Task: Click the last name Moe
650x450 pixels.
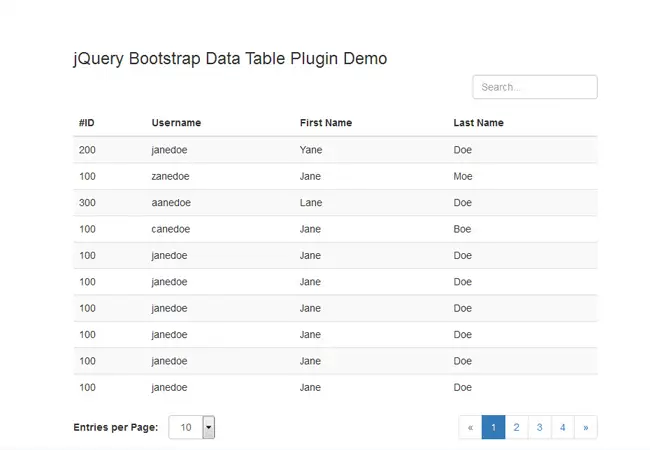Action: point(463,176)
